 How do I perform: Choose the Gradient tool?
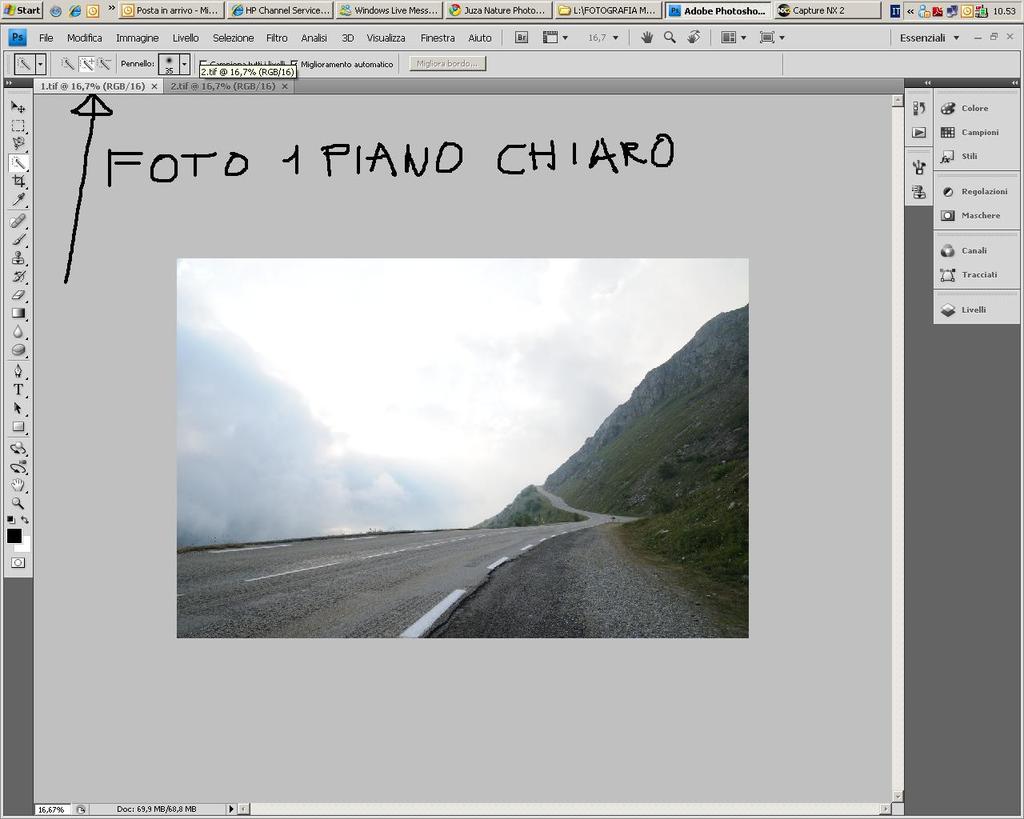18,313
